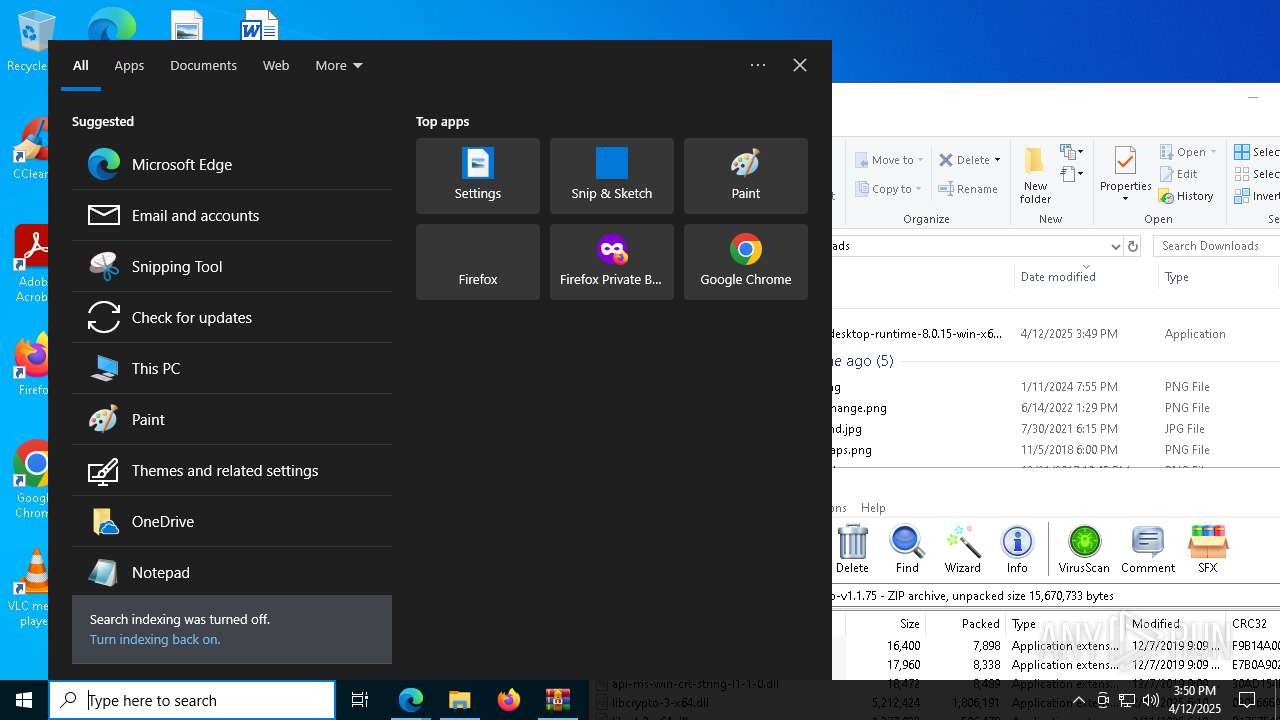Launch Notepad from suggestions
The width and height of the screenshot is (1280, 720).
tap(231, 572)
